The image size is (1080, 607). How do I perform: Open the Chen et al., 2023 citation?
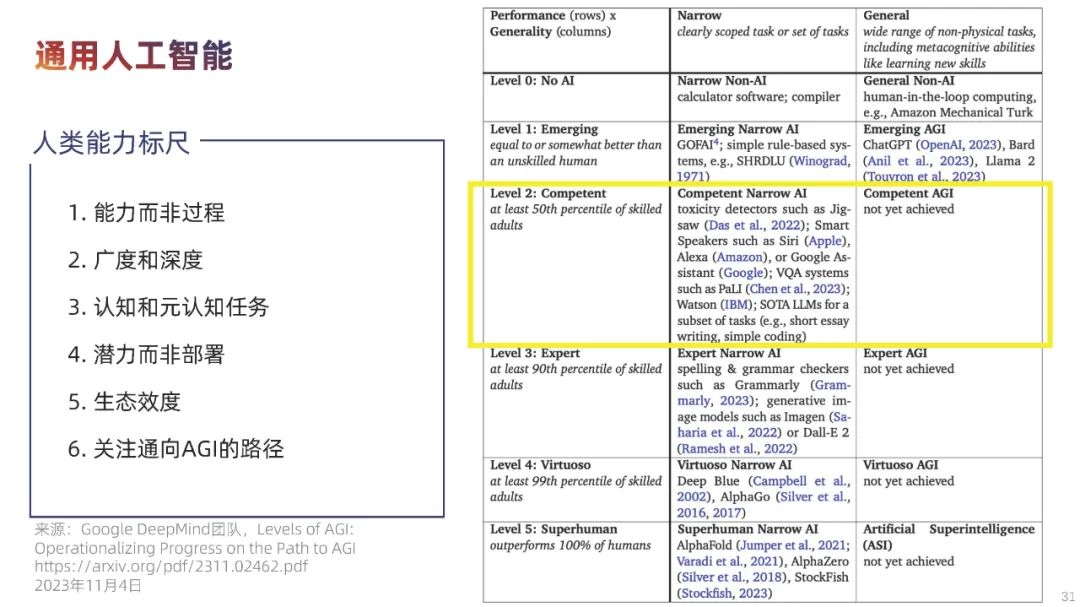[x=796, y=289]
